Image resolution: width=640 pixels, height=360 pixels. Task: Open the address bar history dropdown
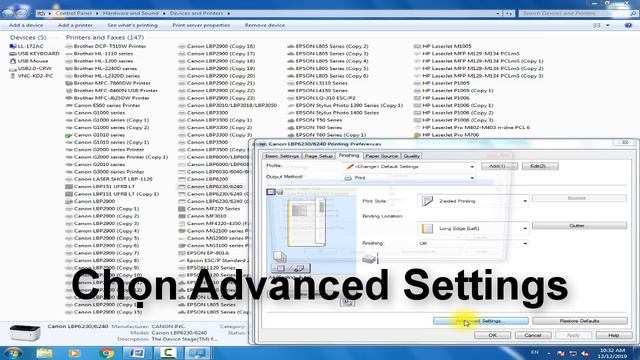[x=498, y=13]
